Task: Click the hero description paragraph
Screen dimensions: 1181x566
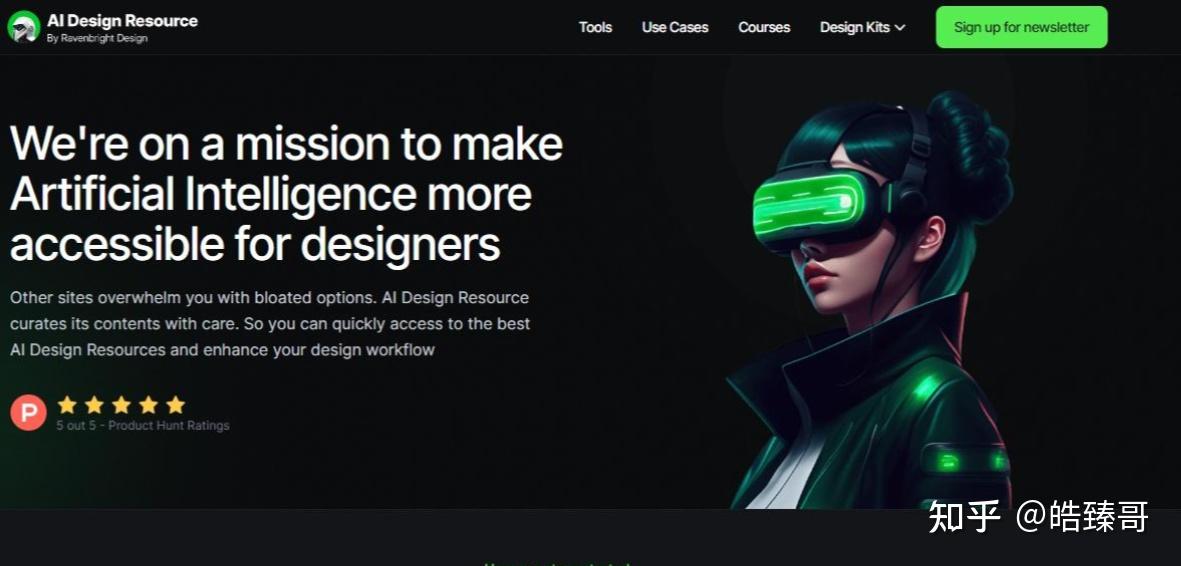Action: tap(270, 323)
